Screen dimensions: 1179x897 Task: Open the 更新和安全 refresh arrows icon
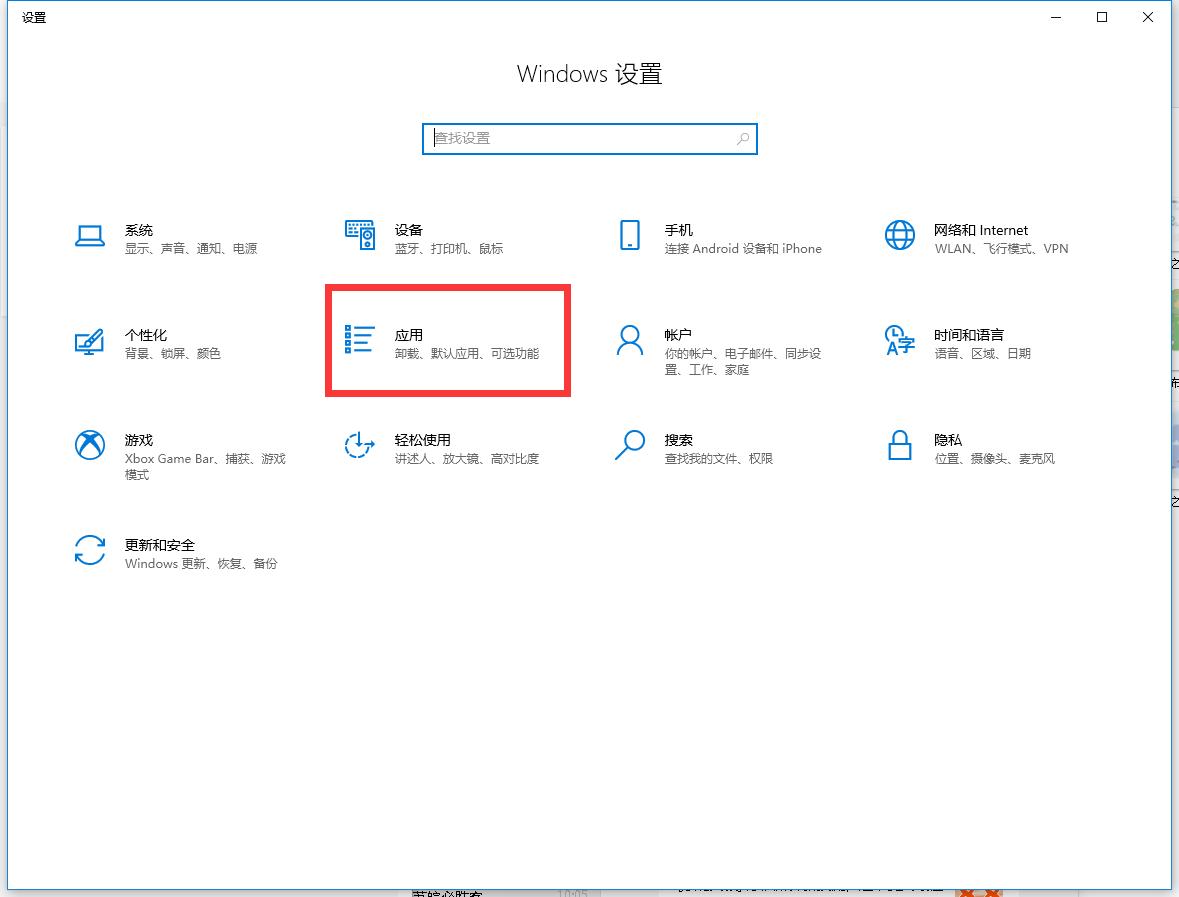click(x=89, y=550)
